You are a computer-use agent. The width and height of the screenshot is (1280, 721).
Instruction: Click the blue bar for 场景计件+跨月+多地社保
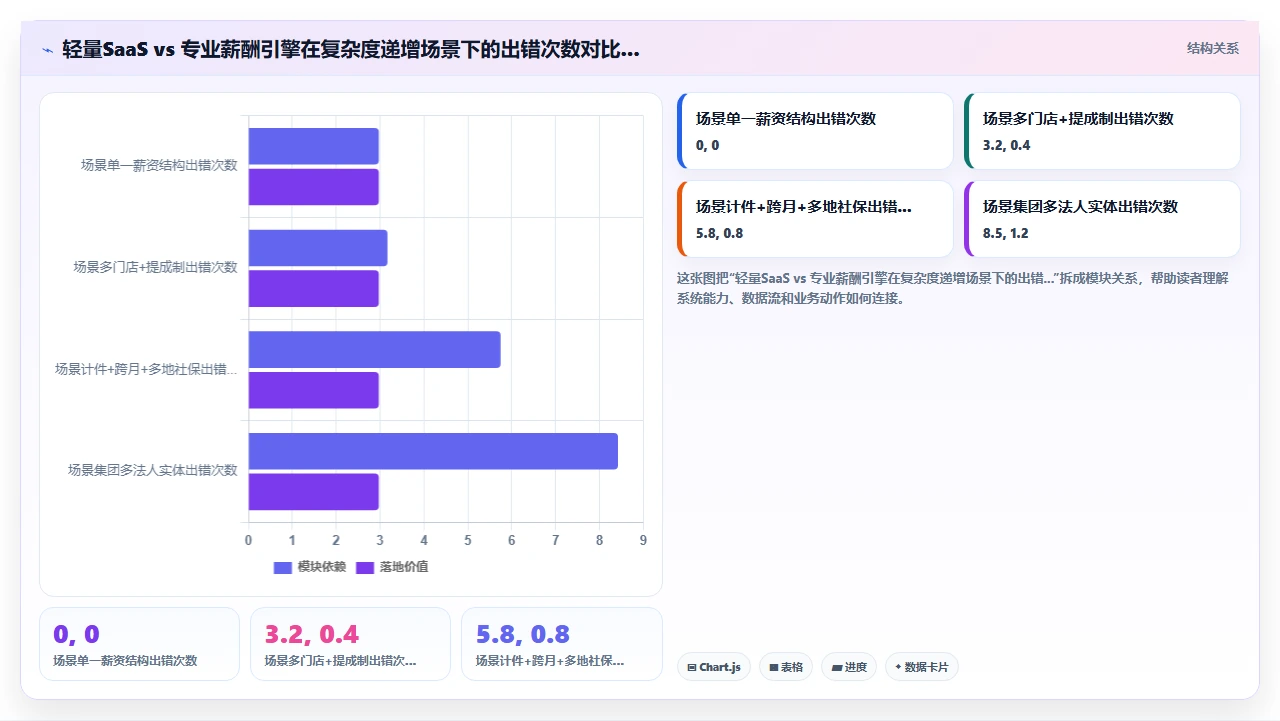[x=374, y=350]
